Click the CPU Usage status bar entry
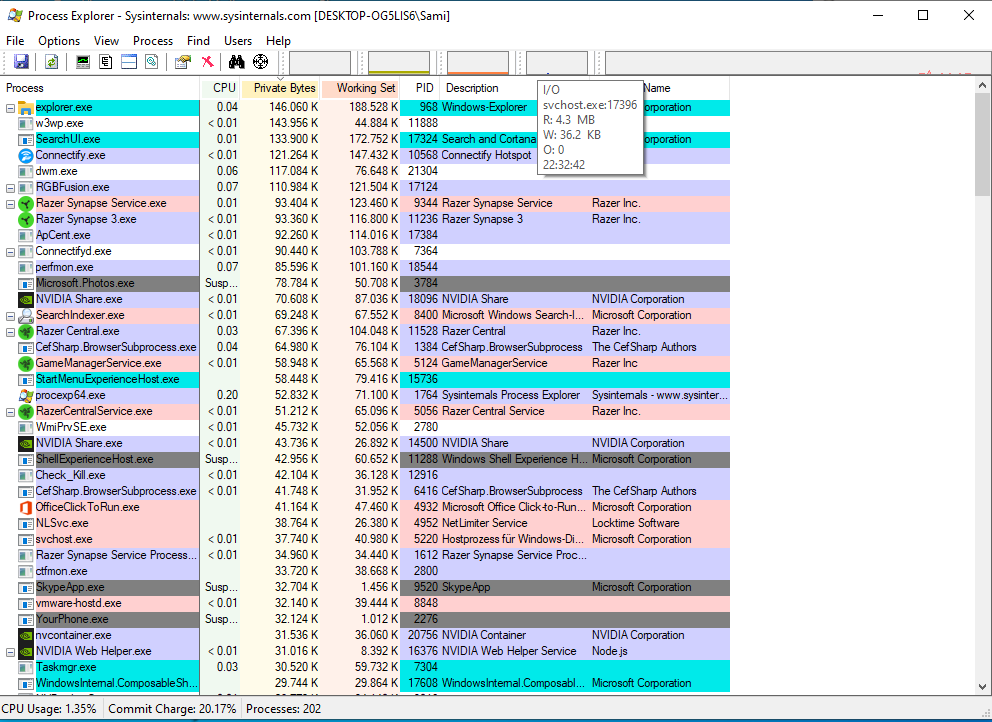 [x=49, y=709]
